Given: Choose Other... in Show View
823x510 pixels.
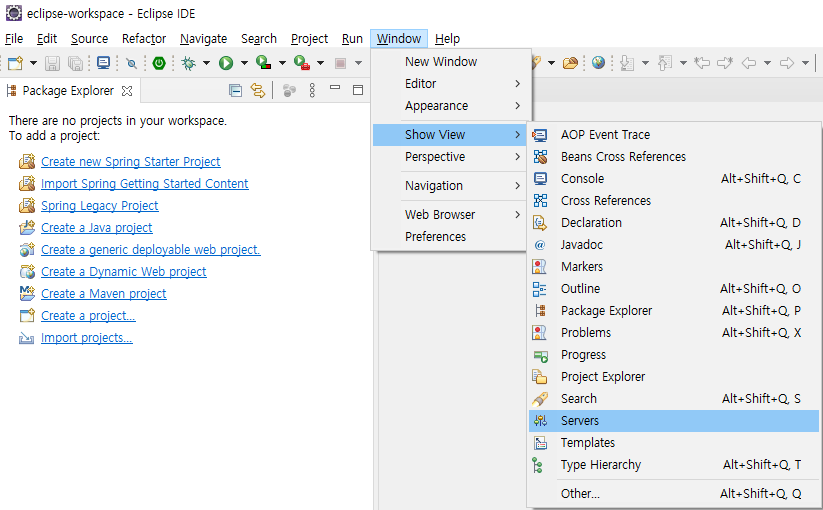Looking at the screenshot, I should 674,494.
